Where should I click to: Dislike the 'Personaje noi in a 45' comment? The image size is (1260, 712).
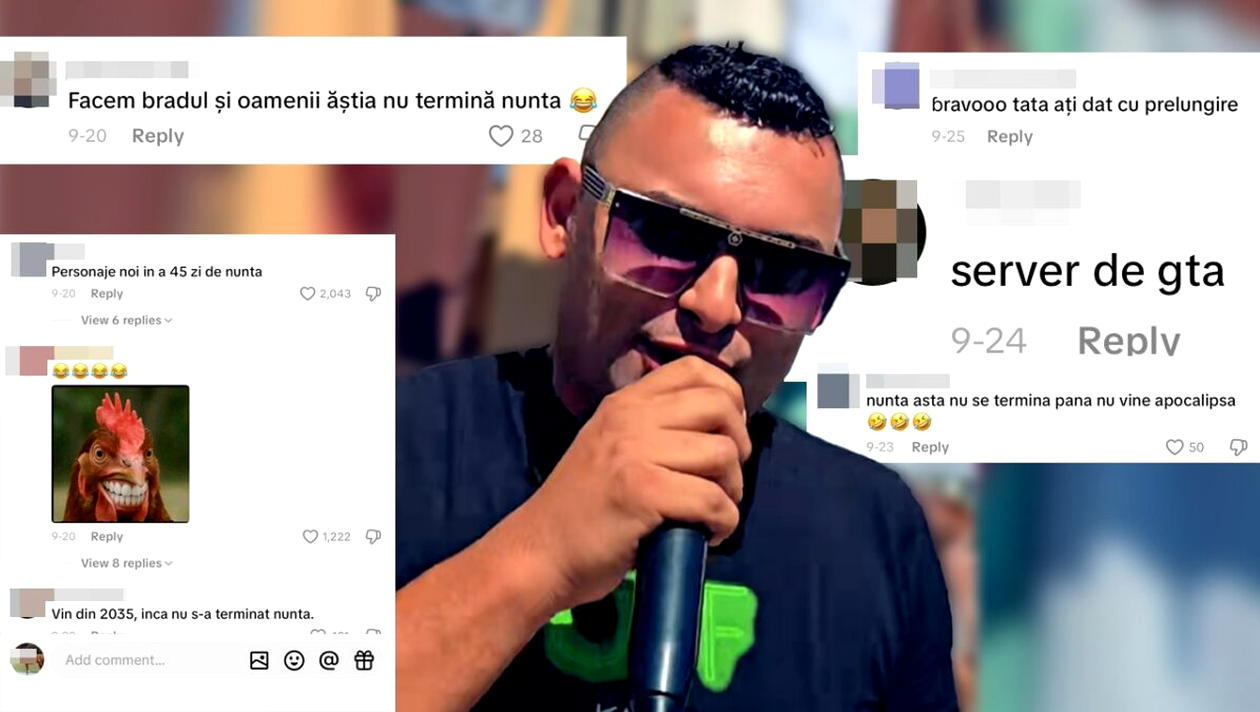[373, 294]
